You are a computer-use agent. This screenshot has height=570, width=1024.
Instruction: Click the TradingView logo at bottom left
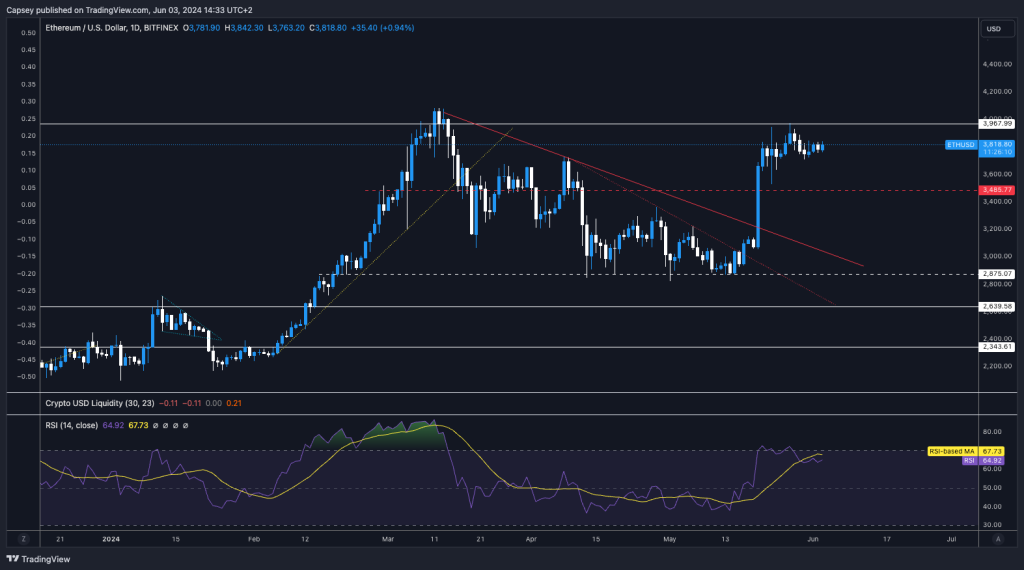coord(34,560)
